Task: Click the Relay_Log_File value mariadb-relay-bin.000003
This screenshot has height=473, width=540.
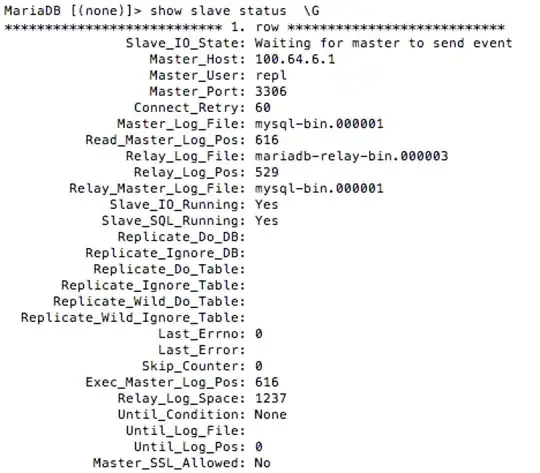Action: [x=351, y=156]
